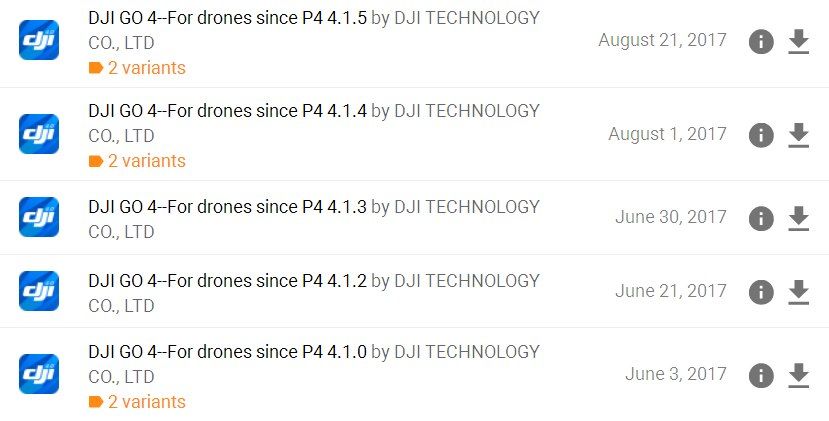The width and height of the screenshot is (829, 421).
Task: Download DJI GO 4 version 4.1.0
Action: (798, 375)
